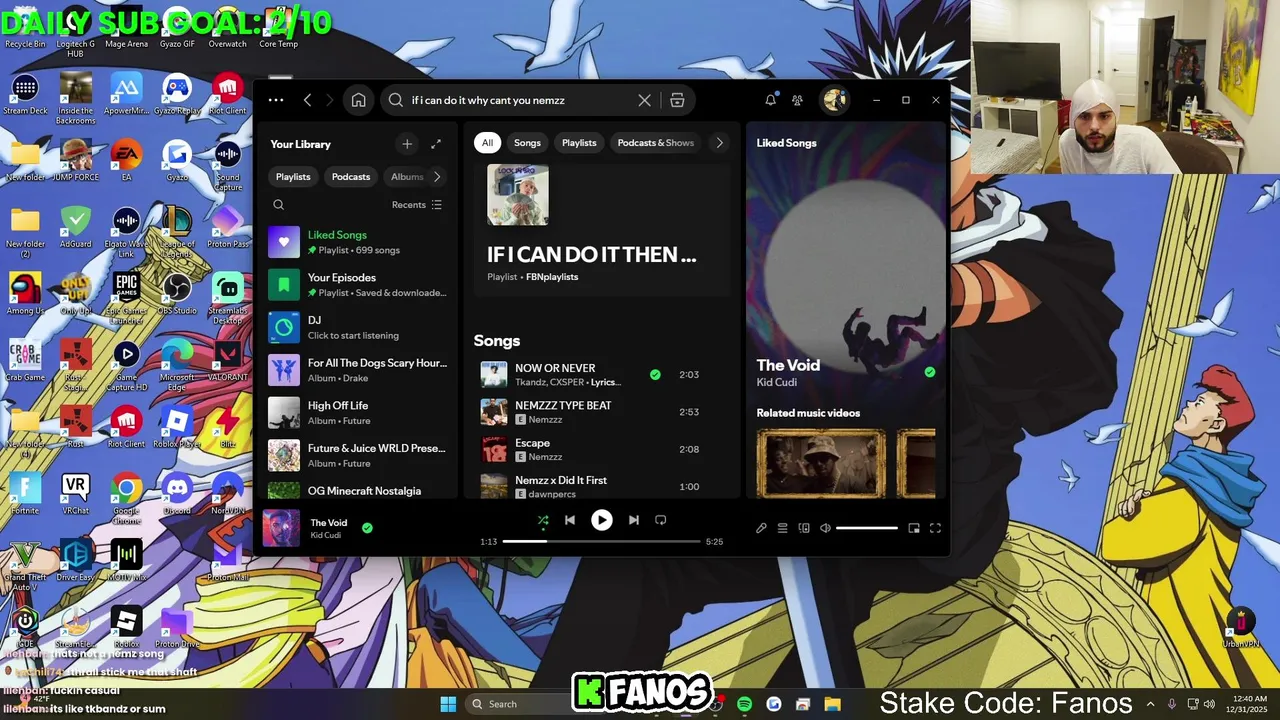Play the song Escape by Nemzzz
1280x720 pixels.
(601, 450)
